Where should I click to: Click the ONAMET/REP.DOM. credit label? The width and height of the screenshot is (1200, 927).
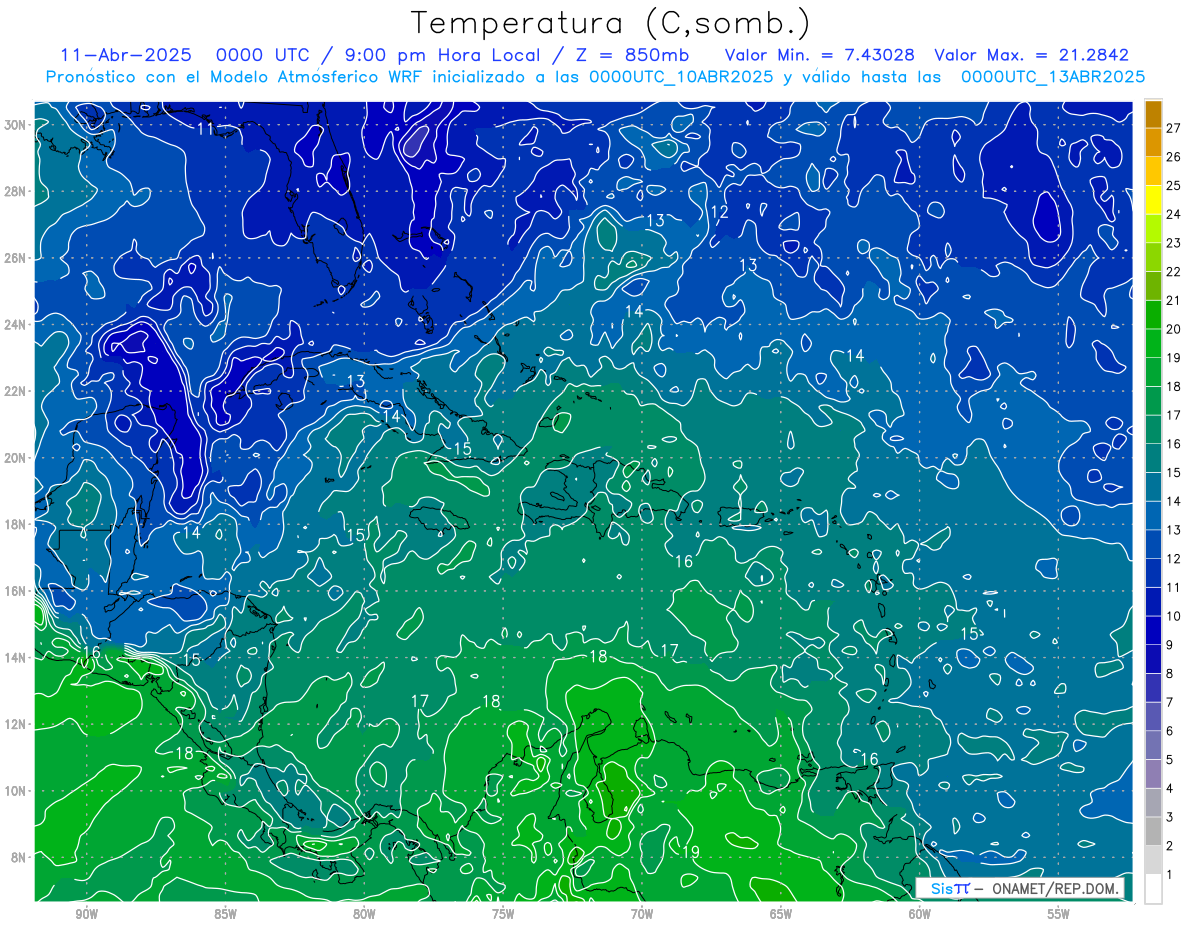point(1056,888)
